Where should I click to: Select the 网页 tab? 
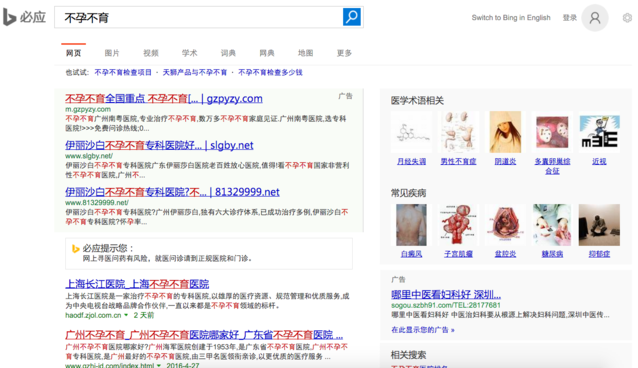coord(74,53)
